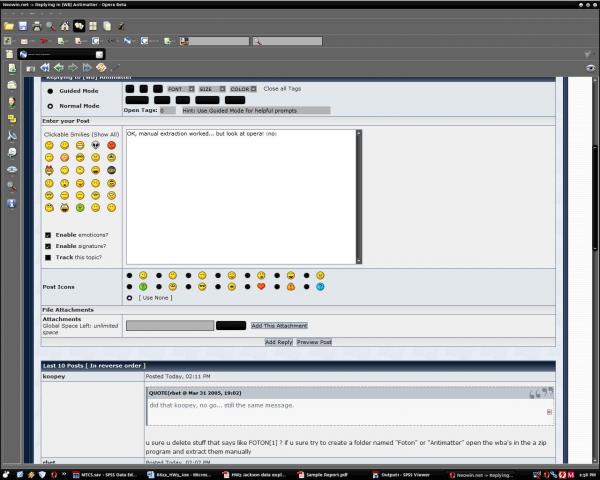Toggle the Enable emoticons checkbox
Viewport: 600px width, 480px height.
pyautogui.click(x=48, y=235)
